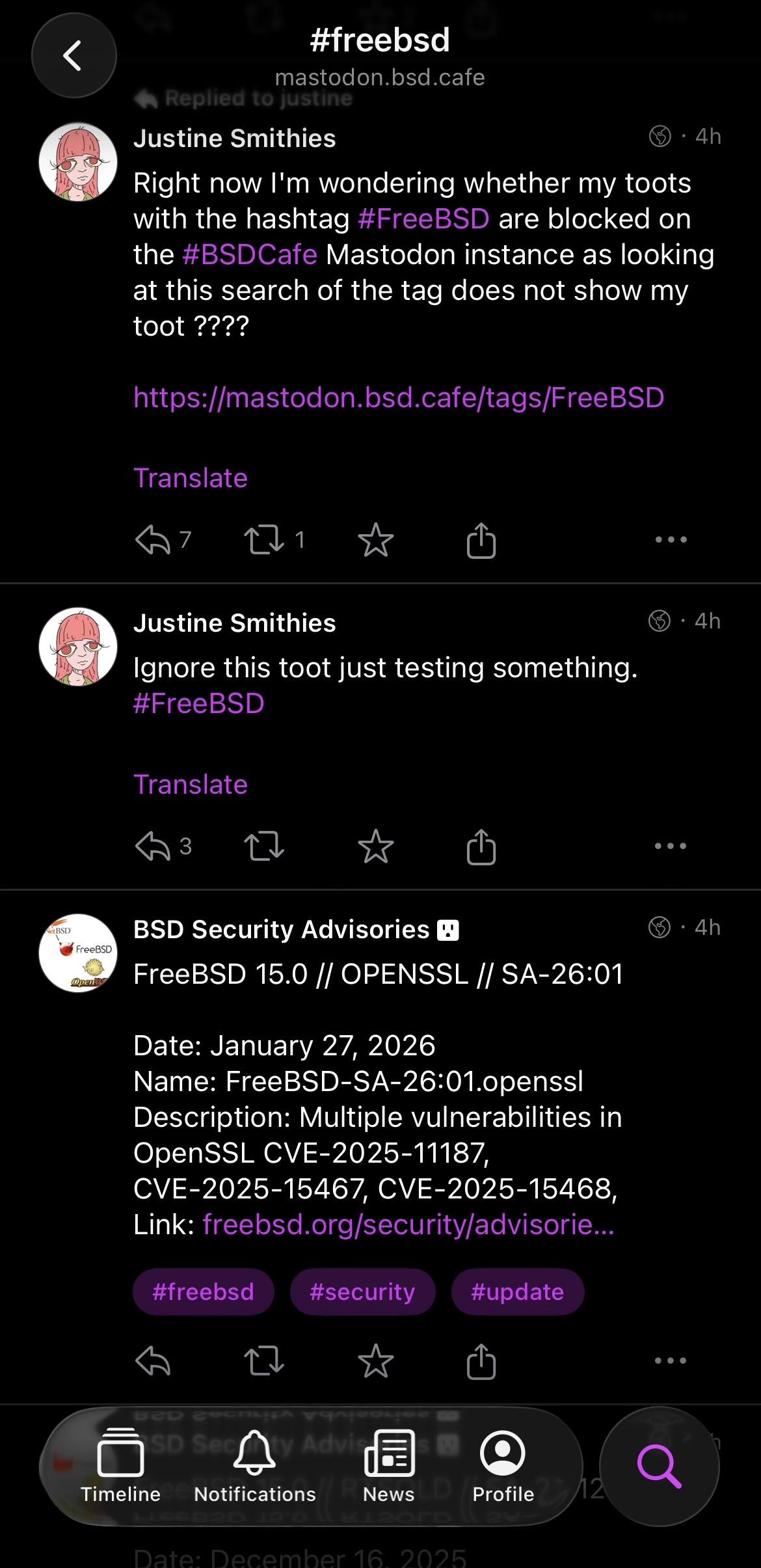Boost the 'Ignore this toot' post

point(264,846)
